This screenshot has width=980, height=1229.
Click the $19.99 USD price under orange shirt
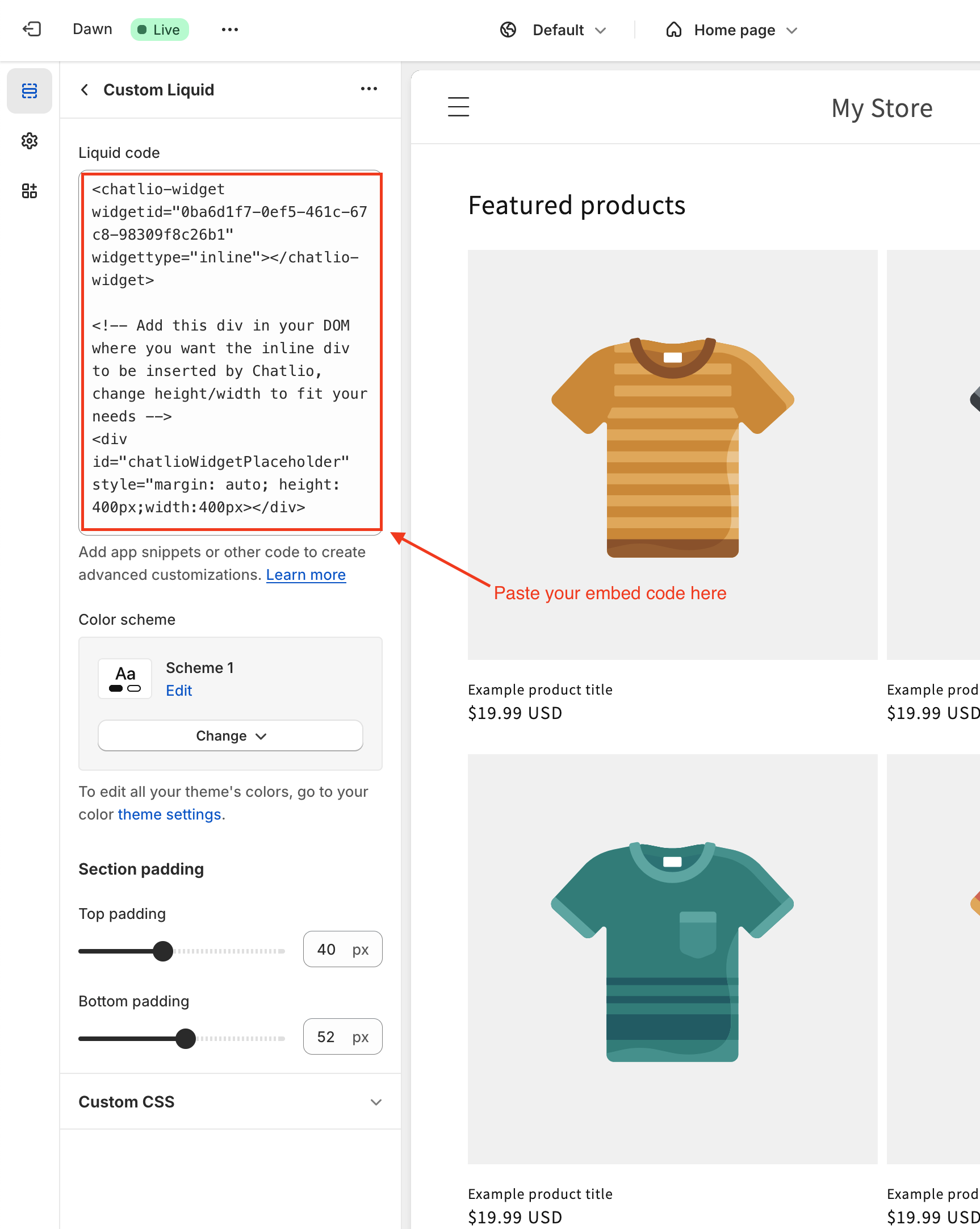pyautogui.click(x=515, y=713)
